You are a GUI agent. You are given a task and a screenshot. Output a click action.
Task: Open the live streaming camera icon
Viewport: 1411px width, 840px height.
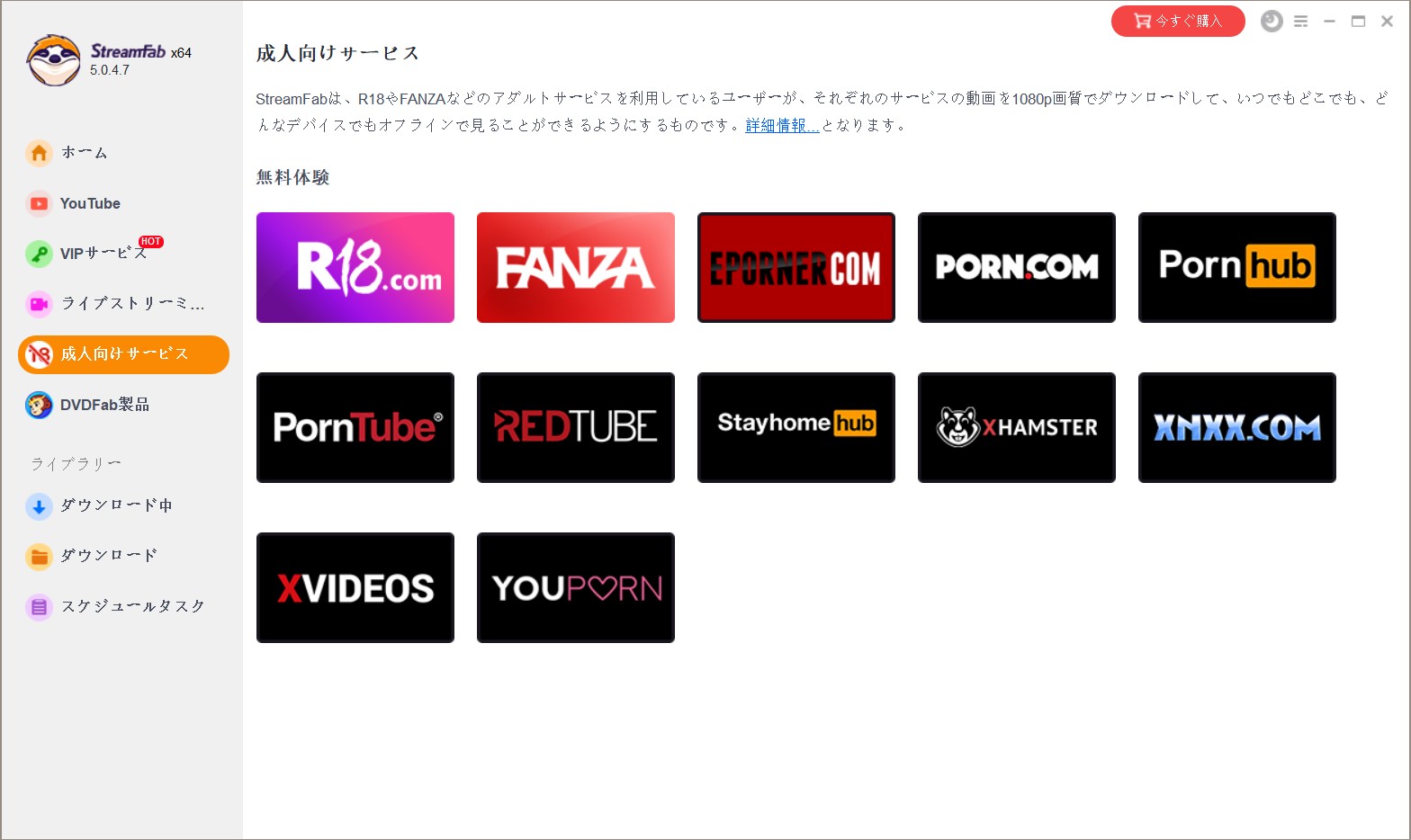(x=39, y=304)
